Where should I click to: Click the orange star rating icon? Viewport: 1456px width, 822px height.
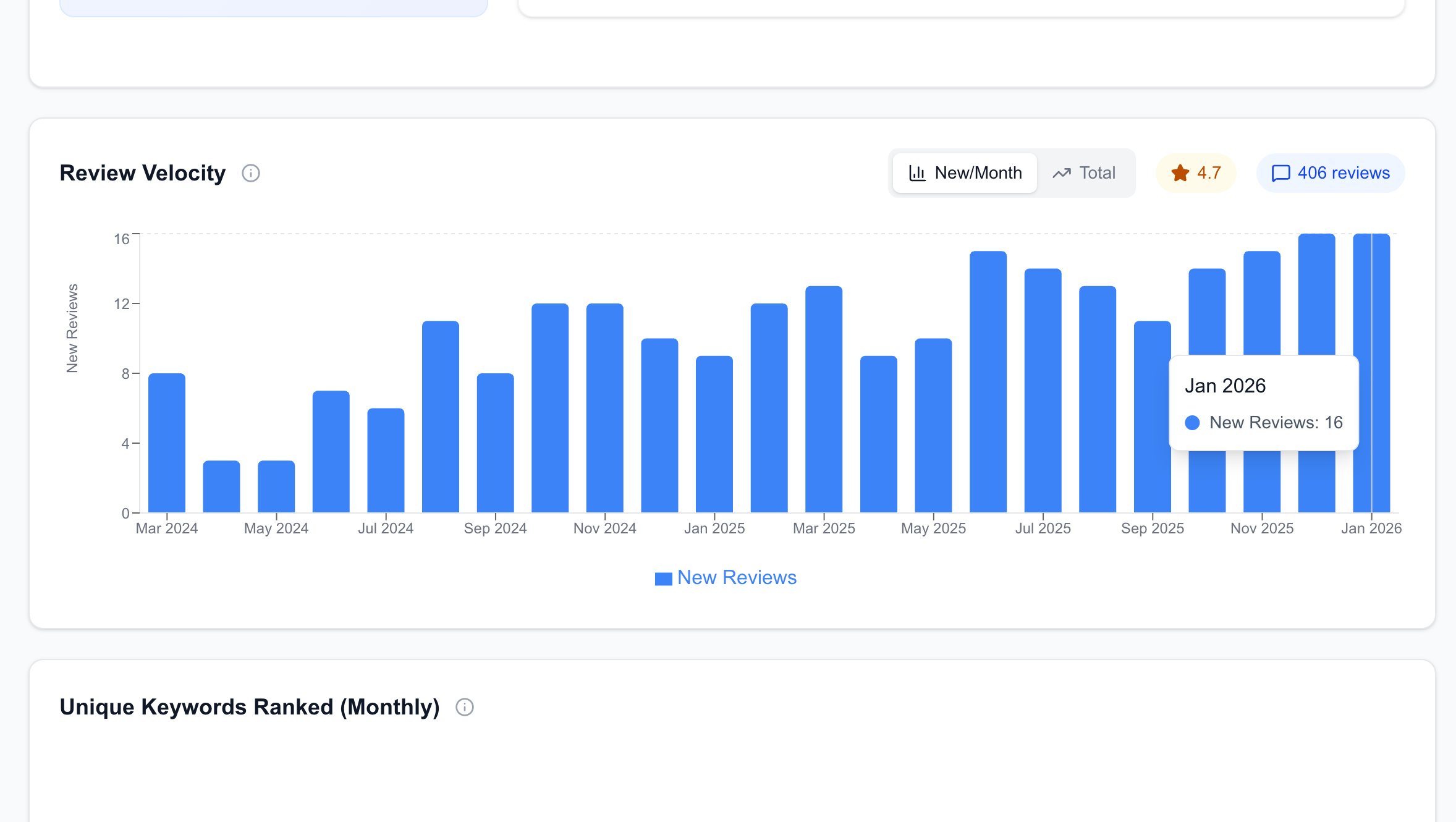(x=1180, y=173)
